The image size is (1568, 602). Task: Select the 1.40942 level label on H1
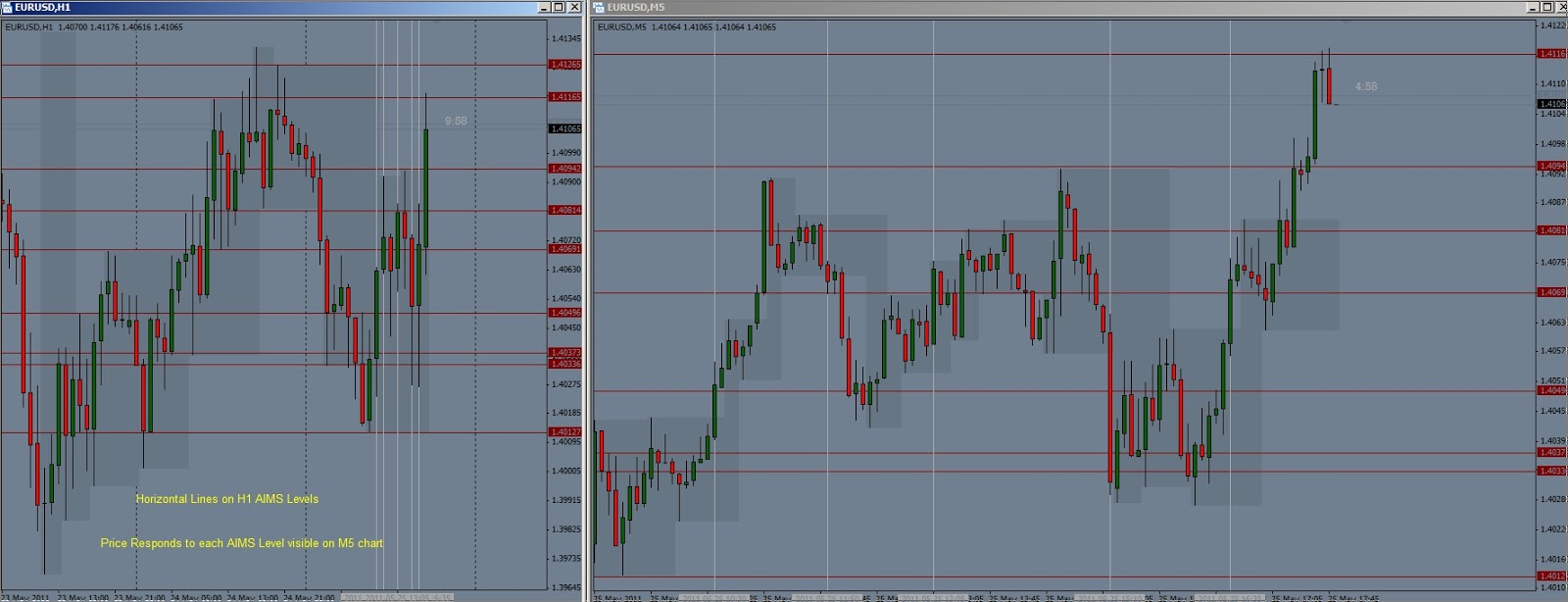[x=565, y=169]
